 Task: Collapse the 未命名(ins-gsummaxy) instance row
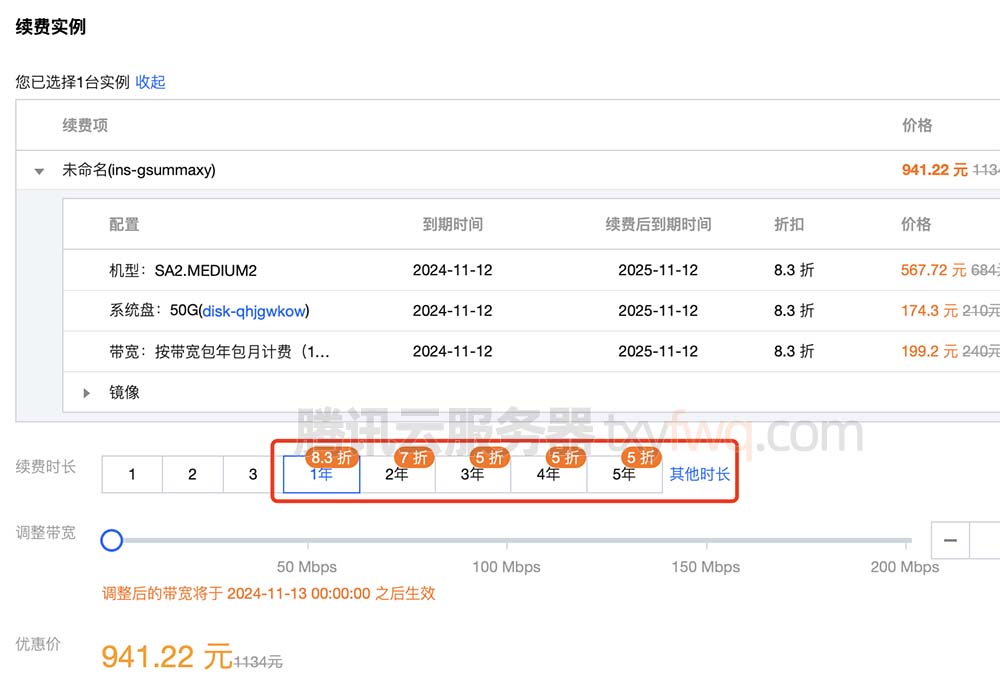tap(40, 171)
